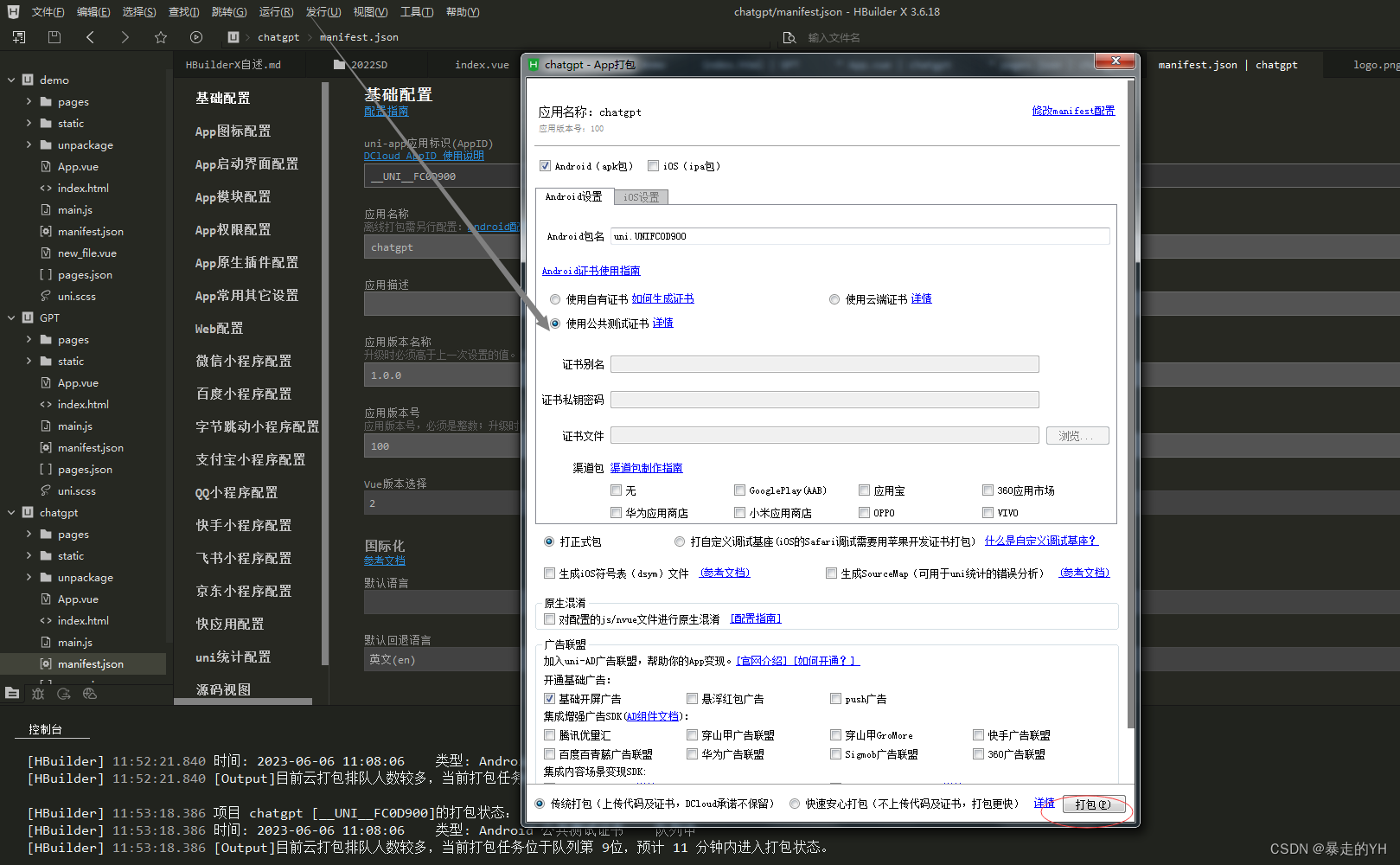The height and width of the screenshot is (865, 1400).
Task: Open the 修改manifest配置 link
Action: pos(1073,111)
